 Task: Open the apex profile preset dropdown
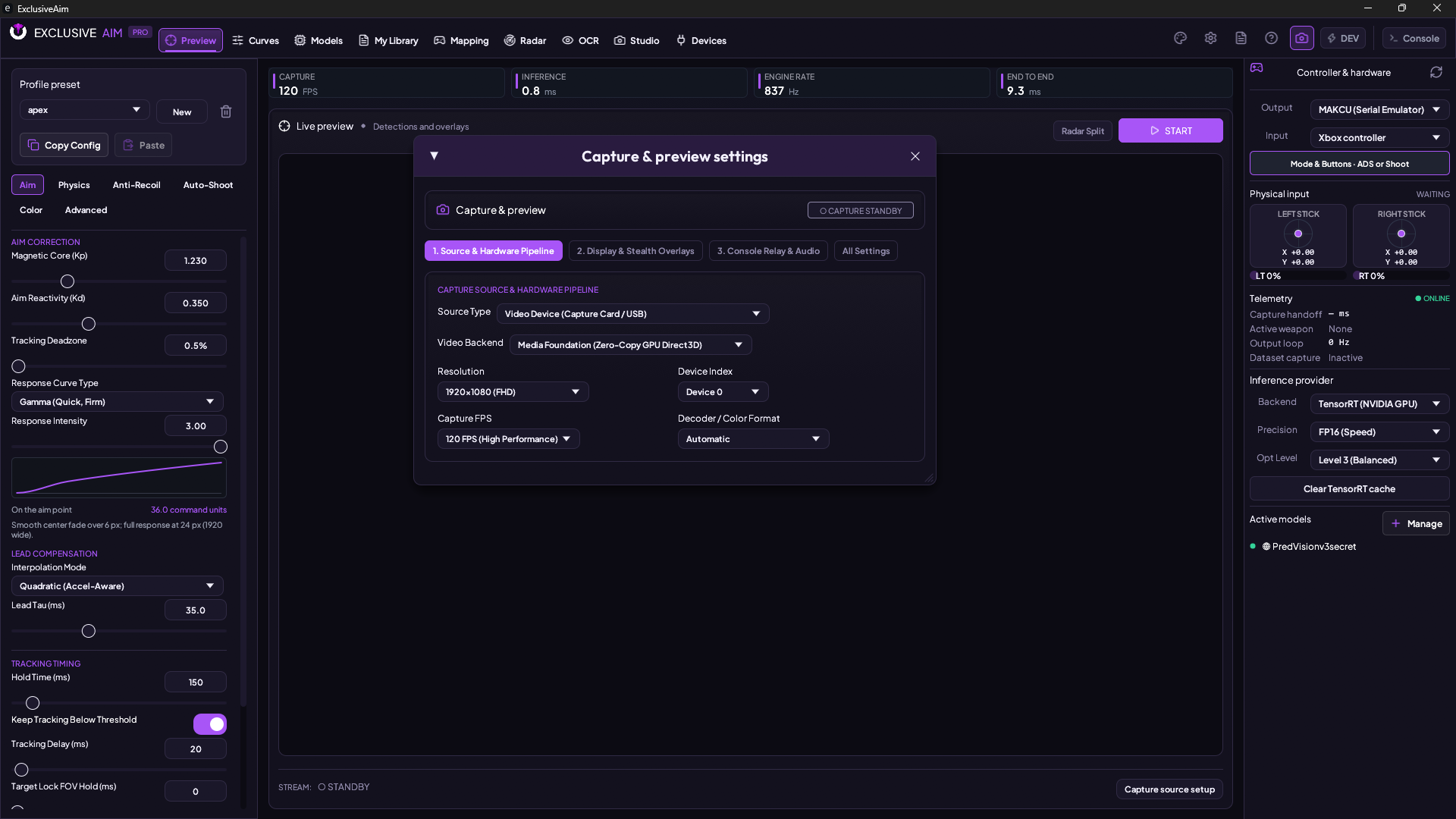coord(84,110)
